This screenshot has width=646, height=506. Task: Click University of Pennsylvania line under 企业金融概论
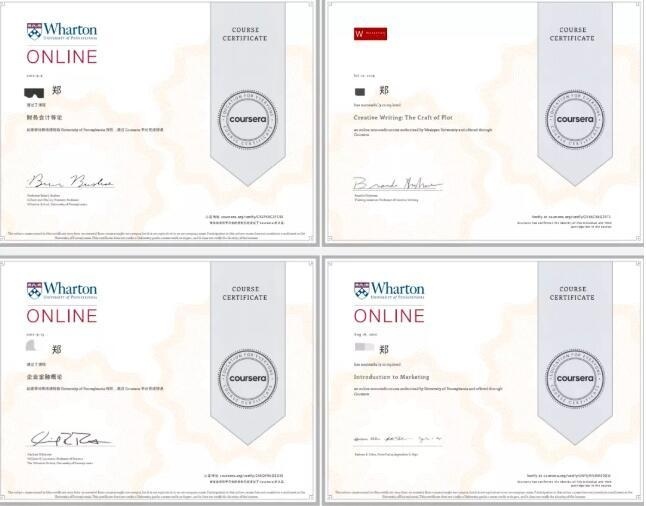click(x=95, y=389)
